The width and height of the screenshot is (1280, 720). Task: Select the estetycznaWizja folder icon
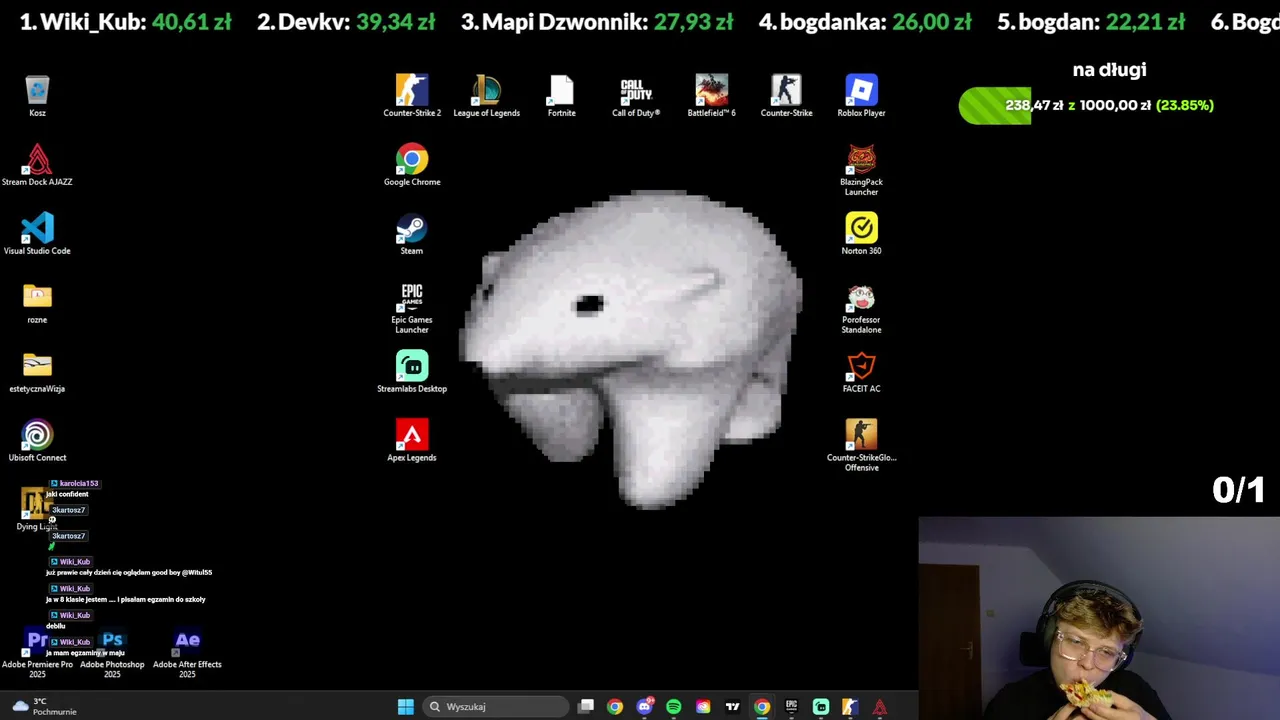click(37, 373)
